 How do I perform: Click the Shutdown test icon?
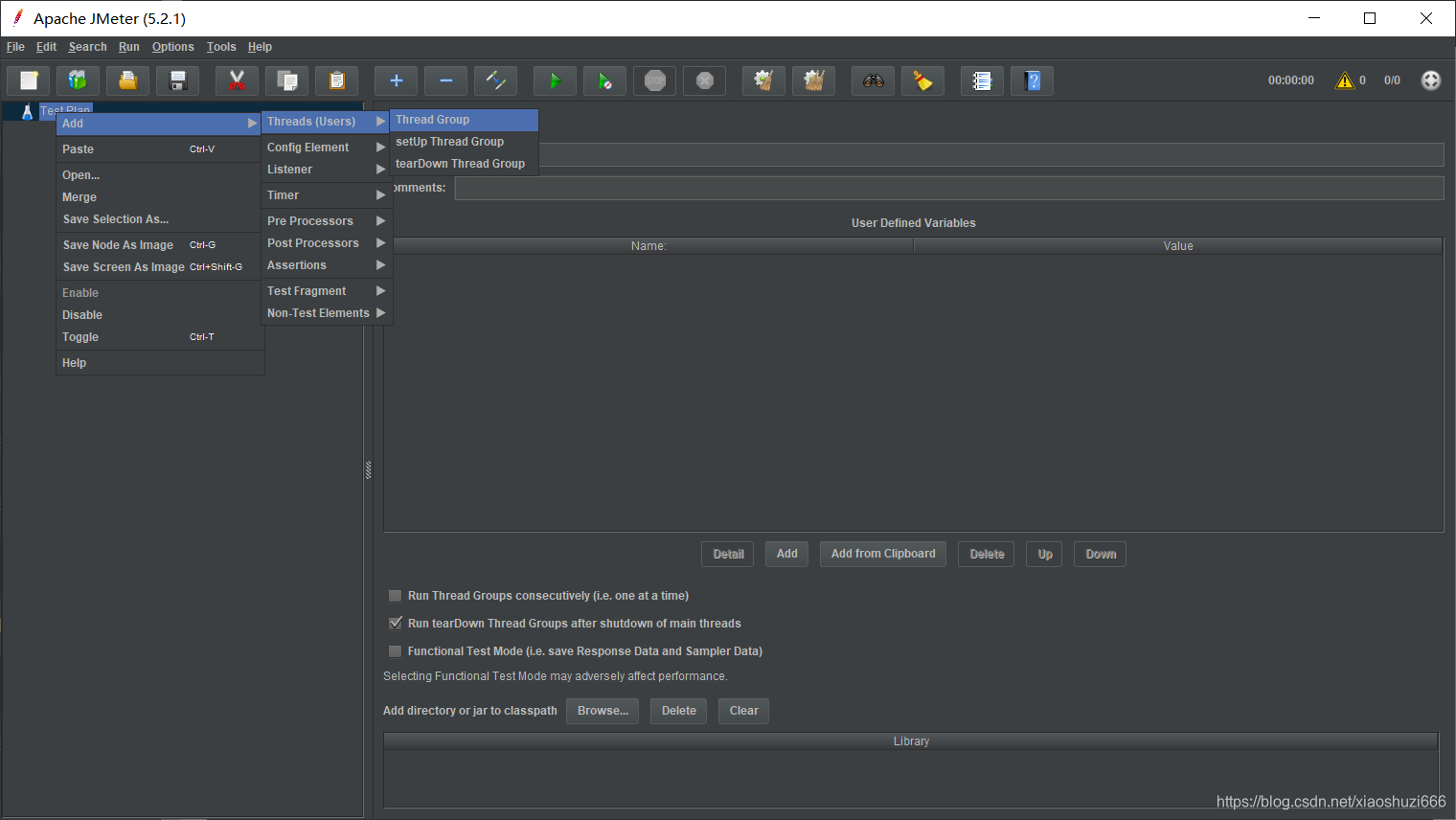(705, 80)
